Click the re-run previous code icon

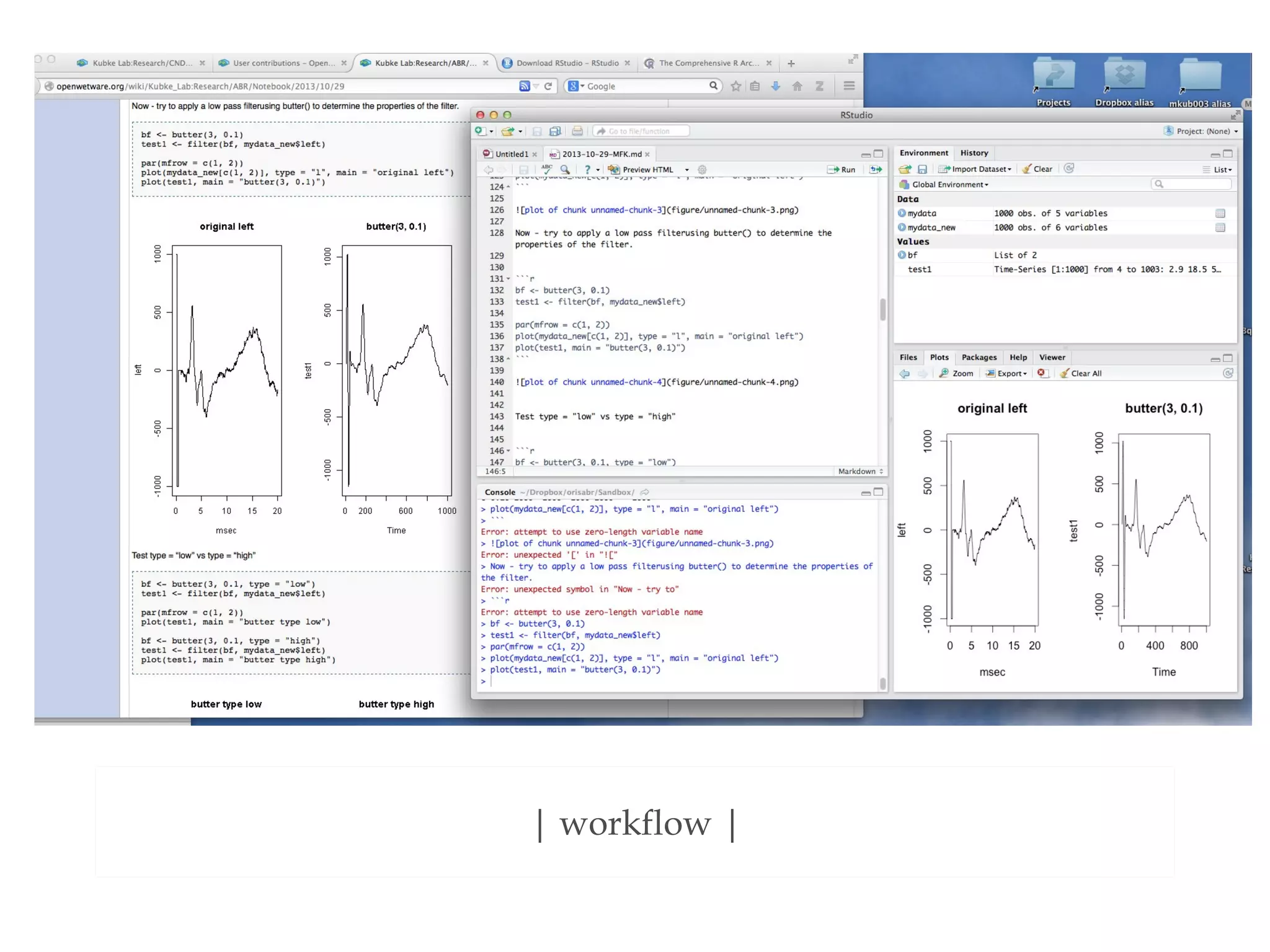pyautogui.click(x=876, y=169)
